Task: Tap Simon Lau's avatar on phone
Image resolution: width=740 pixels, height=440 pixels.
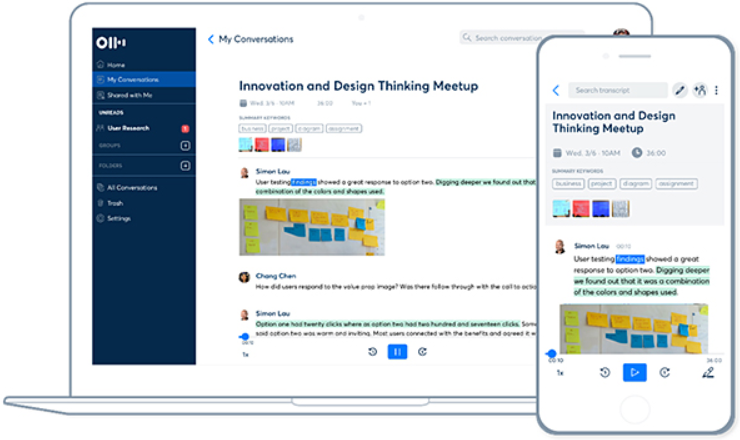Action: [560, 246]
